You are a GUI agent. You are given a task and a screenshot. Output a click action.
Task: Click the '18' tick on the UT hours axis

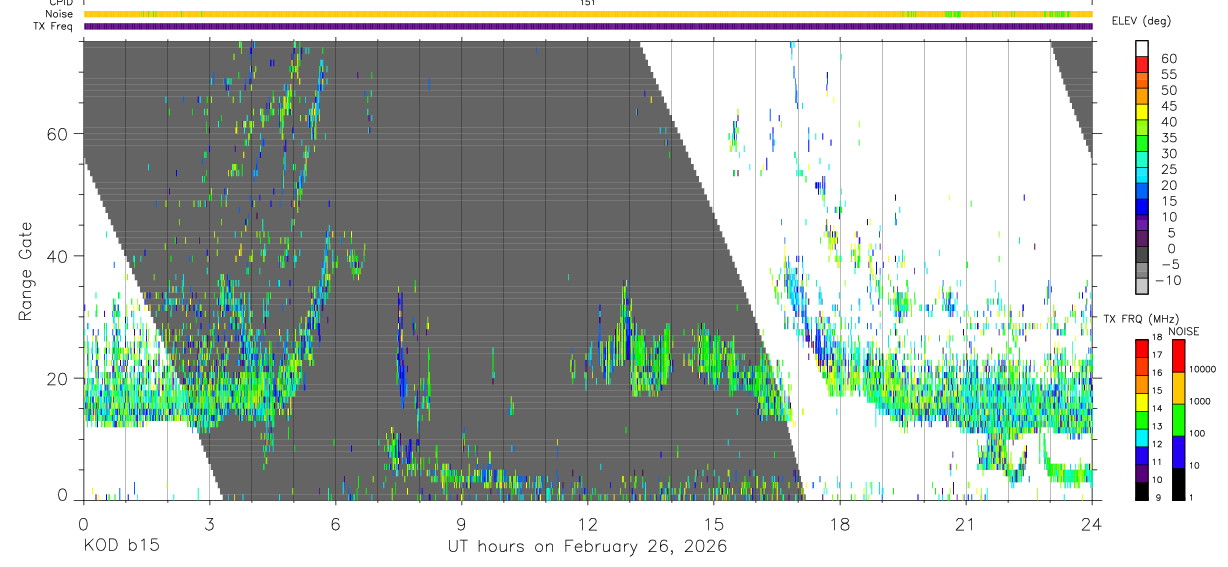pos(840,525)
